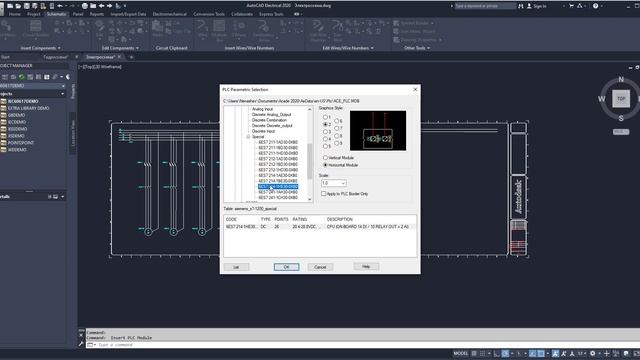The height and width of the screenshot is (360, 640).
Task: Open the Scale 1.0 dropdown
Action: pos(333,183)
